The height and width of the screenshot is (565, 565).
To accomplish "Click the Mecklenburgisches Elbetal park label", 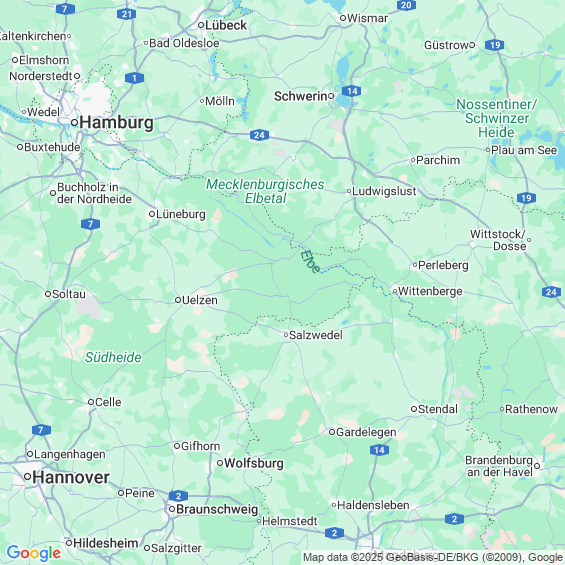I will (265, 191).
